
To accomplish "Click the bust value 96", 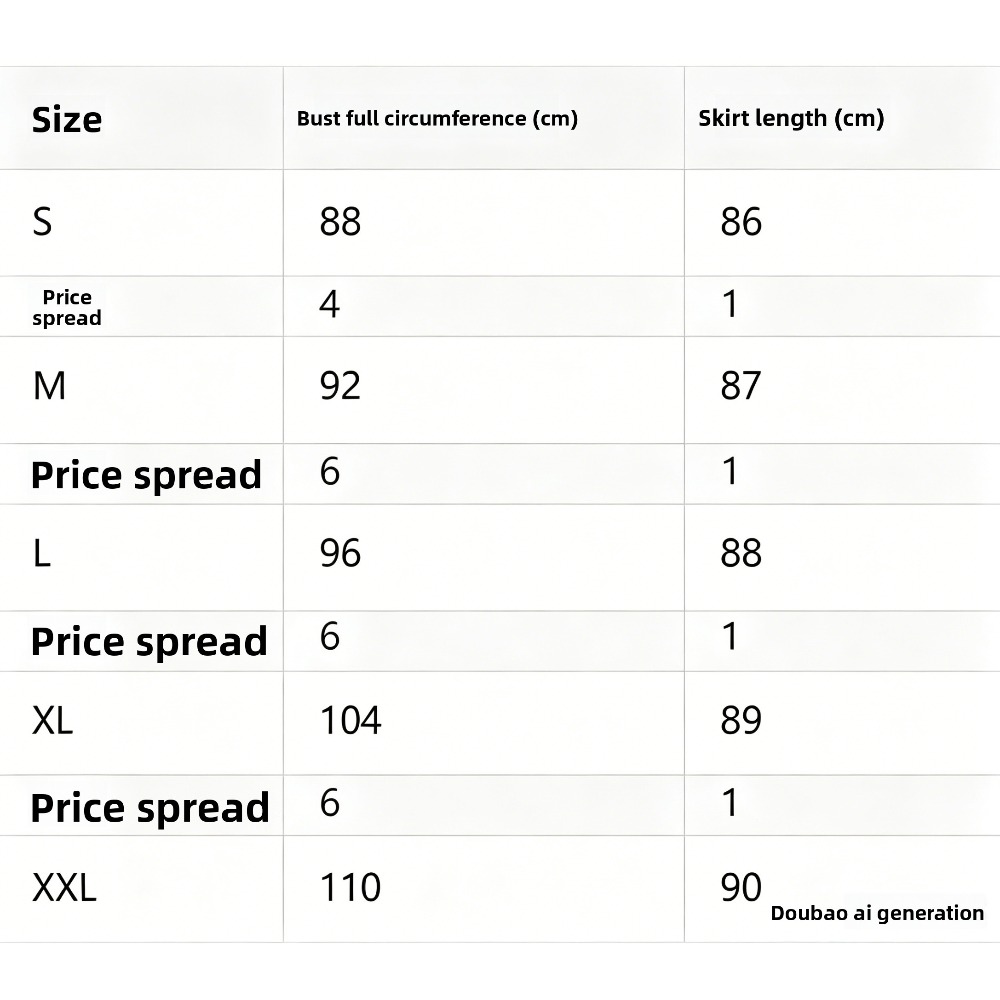I will click(x=340, y=553).
